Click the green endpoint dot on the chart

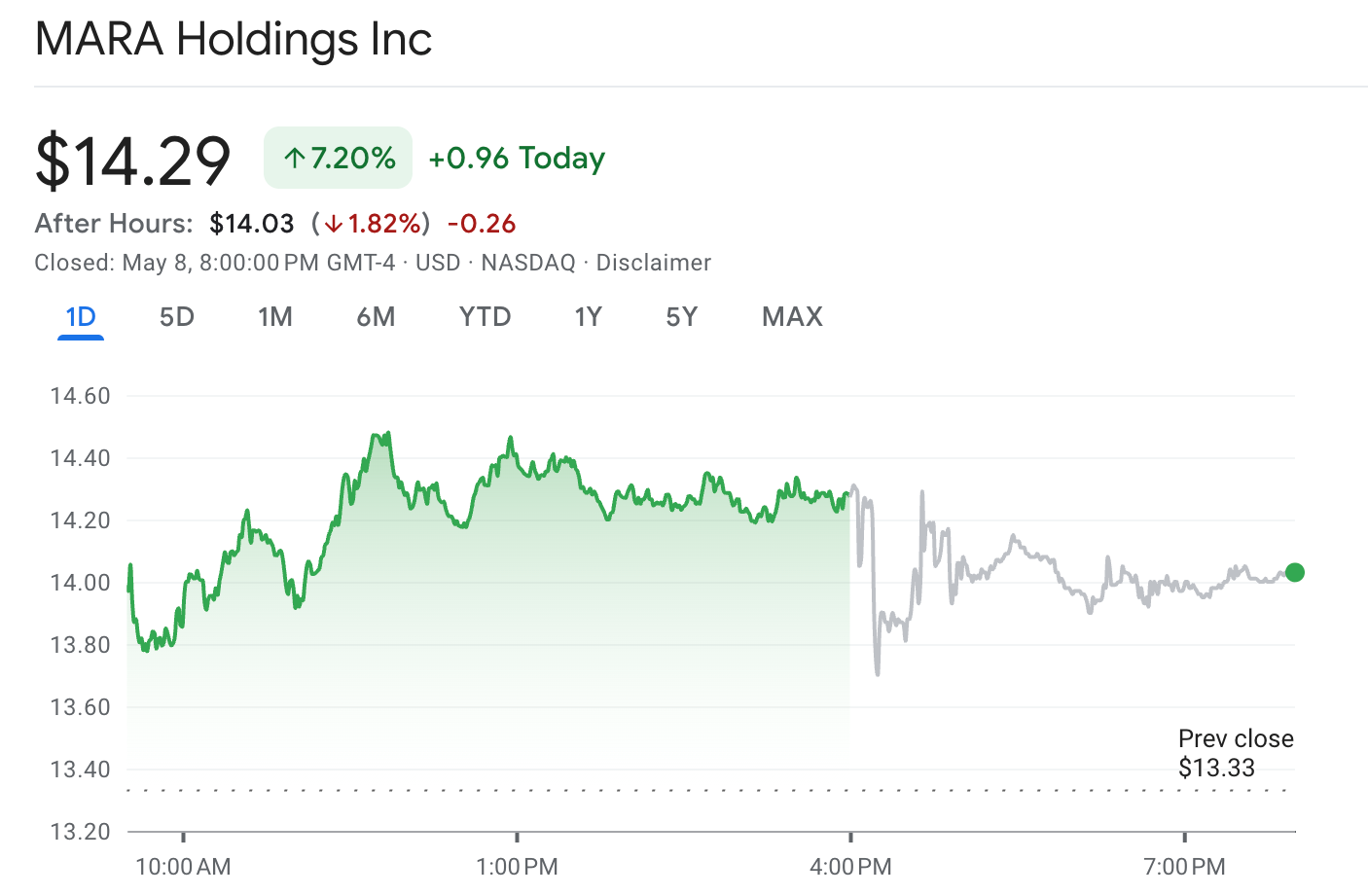(x=1294, y=573)
